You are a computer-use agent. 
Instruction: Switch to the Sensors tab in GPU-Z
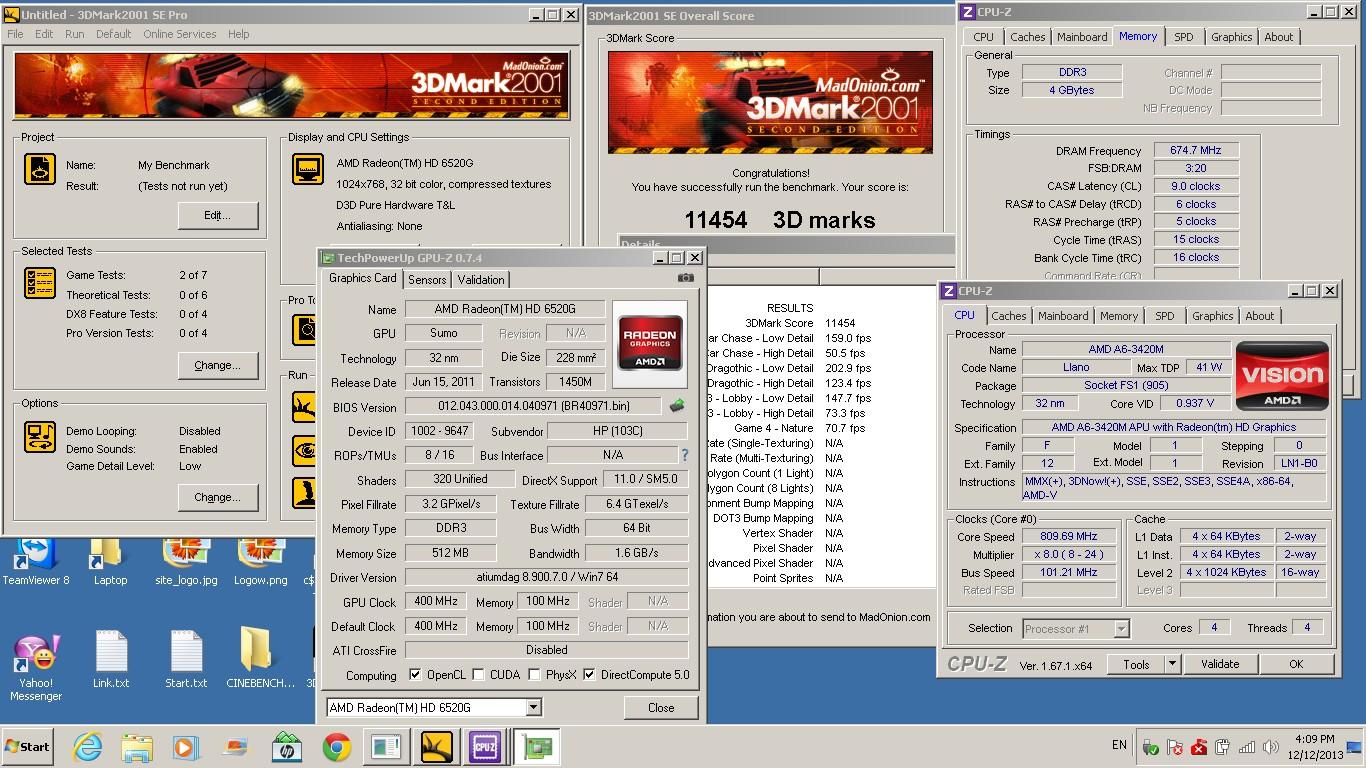pyautogui.click(x=427, y=280)
